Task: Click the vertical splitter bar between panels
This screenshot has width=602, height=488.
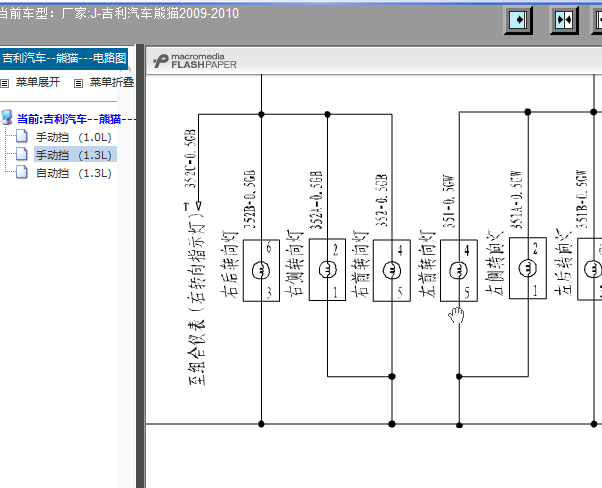Action: 140,266
